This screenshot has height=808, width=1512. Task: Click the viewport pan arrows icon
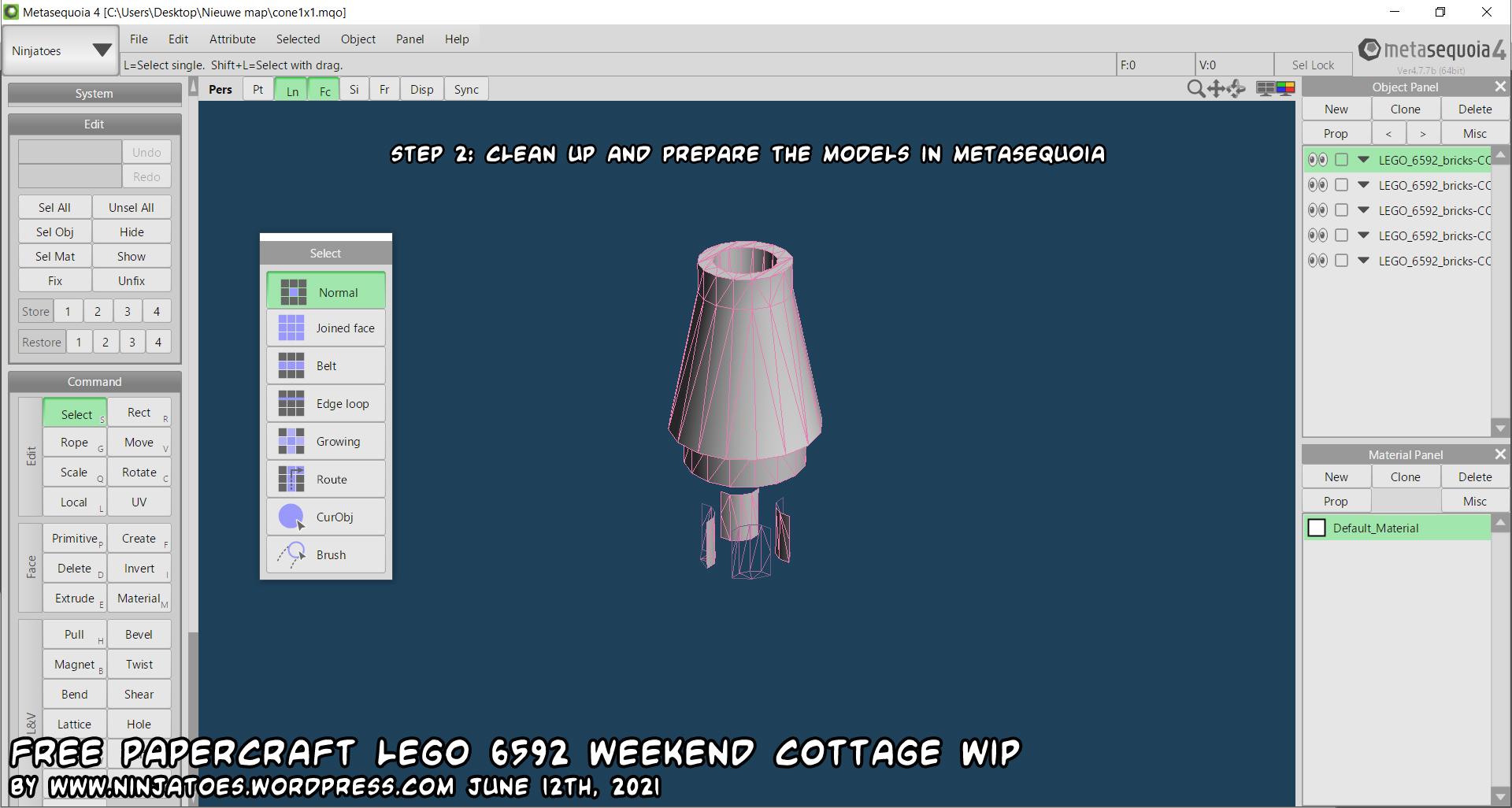1216,89
